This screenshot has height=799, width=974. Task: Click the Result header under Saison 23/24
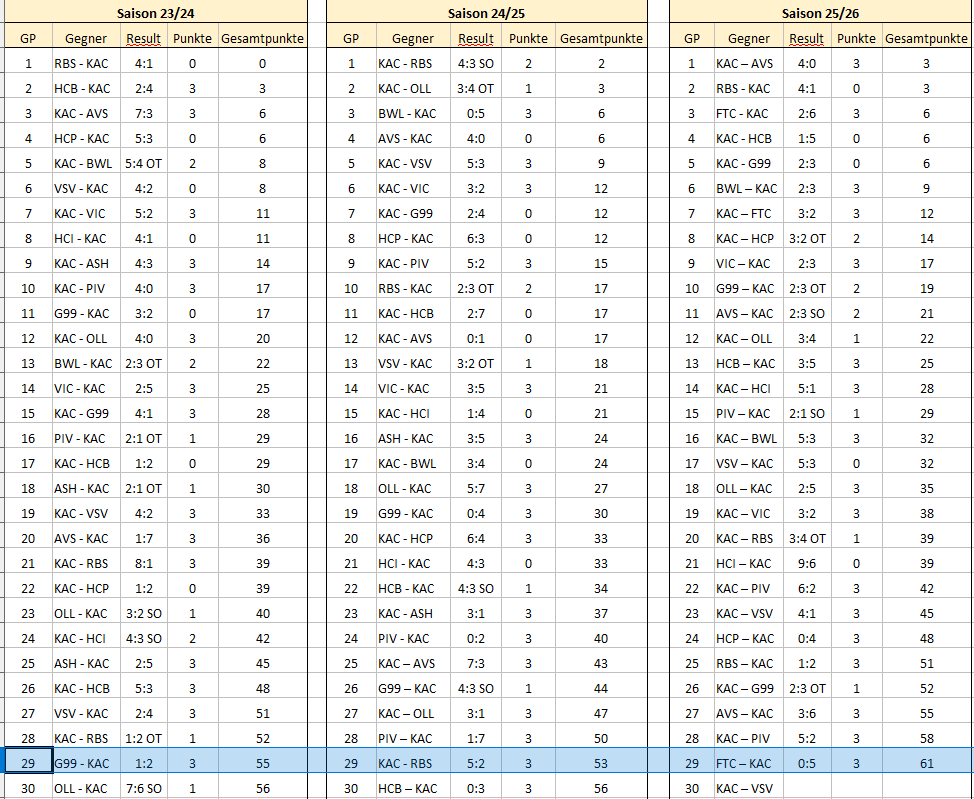click(x=143, y=39)
